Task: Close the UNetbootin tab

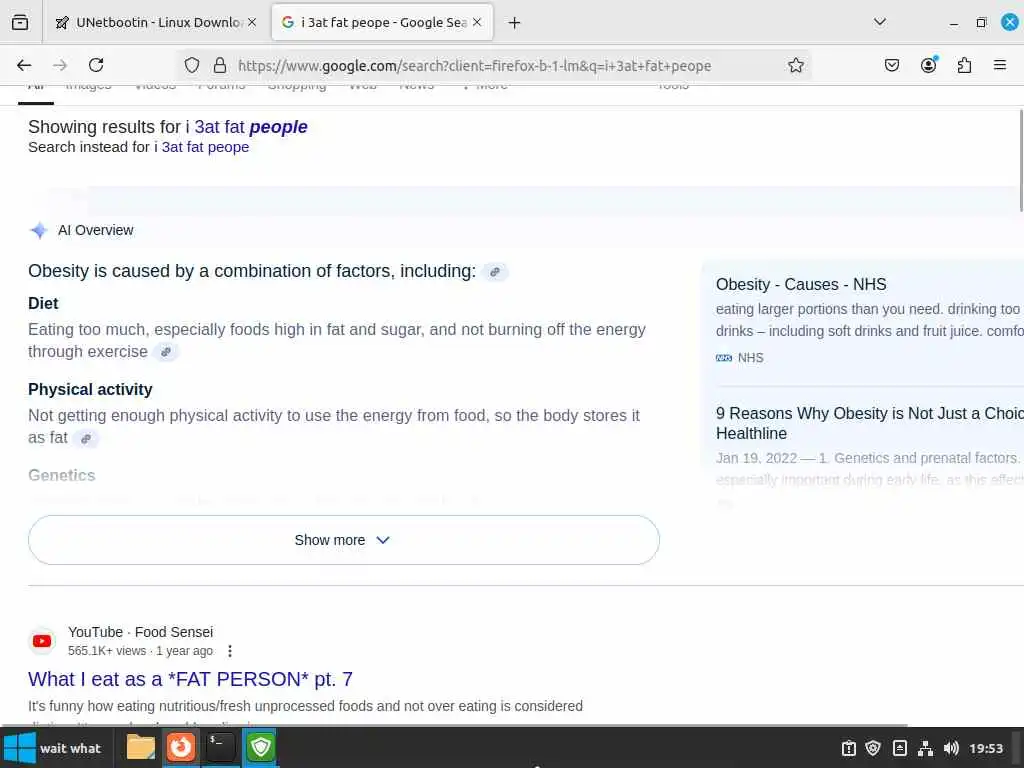Action: click(252, 22)
